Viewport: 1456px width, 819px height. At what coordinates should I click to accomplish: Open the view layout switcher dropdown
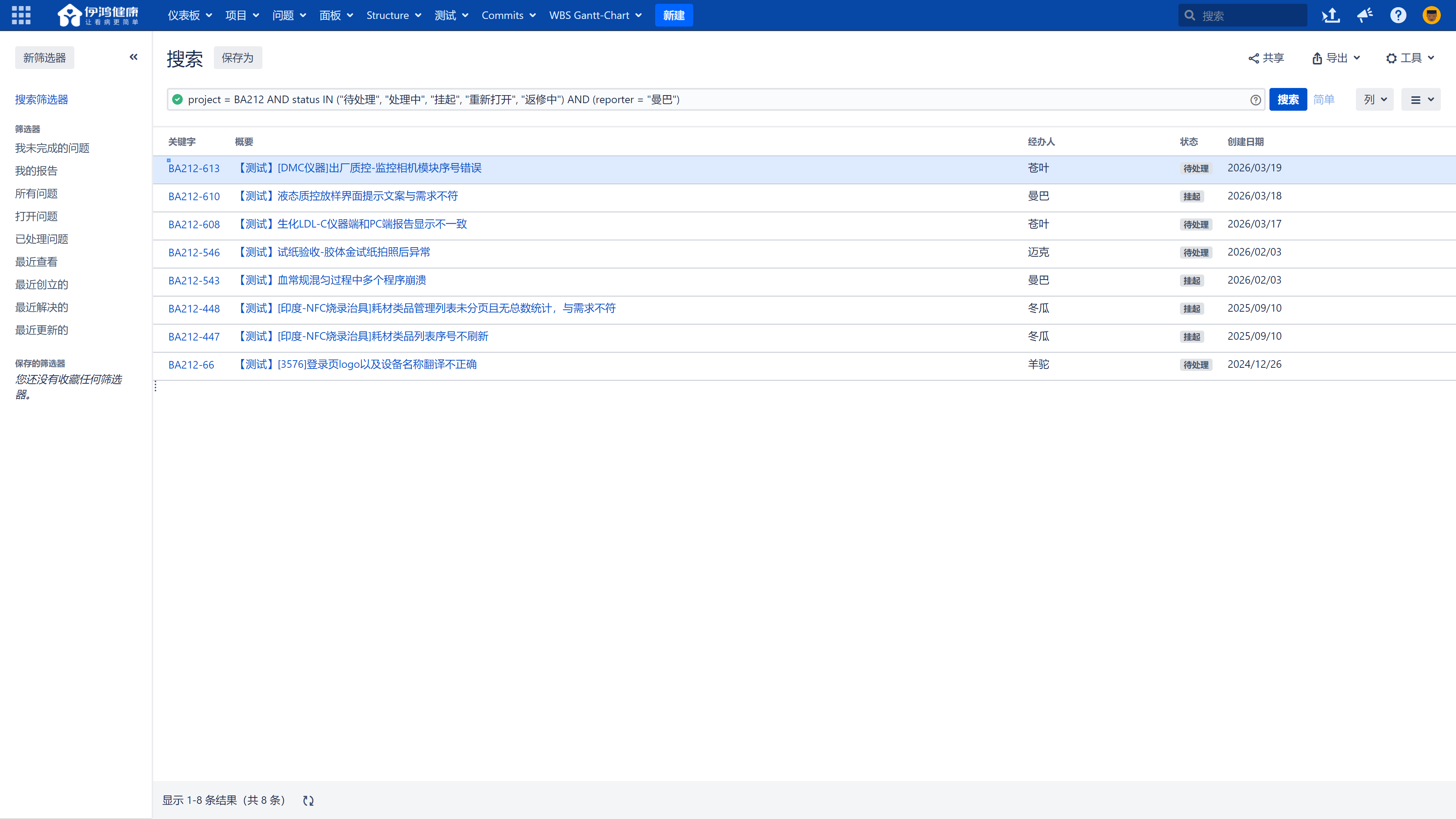pos(1421,99)
